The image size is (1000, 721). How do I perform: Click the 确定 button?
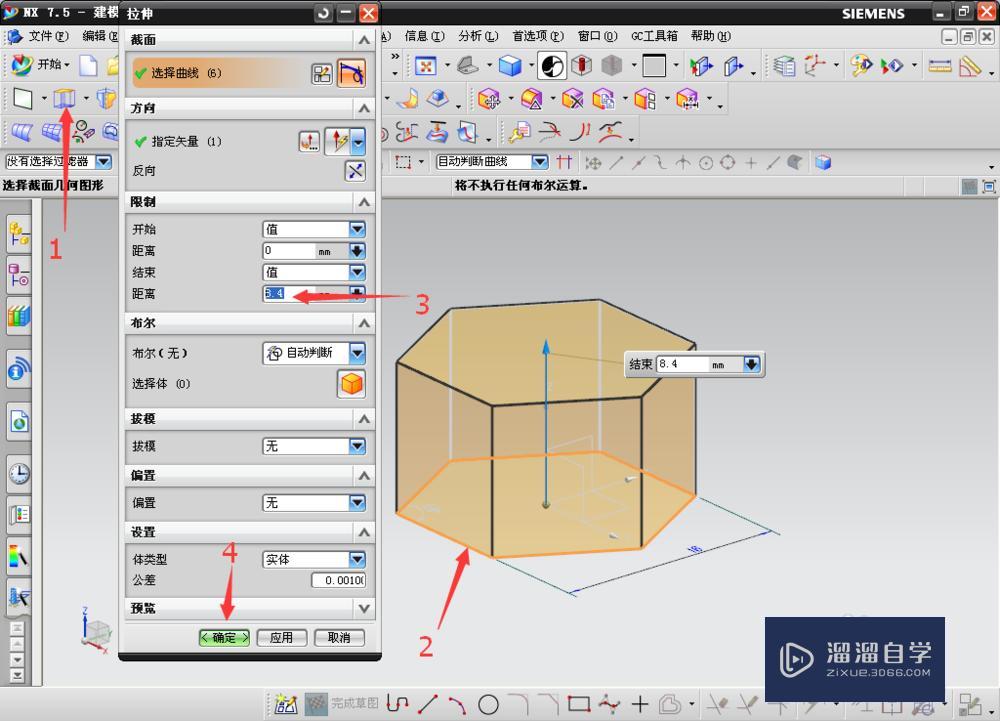pyautogui.click(x=224, y=637)
